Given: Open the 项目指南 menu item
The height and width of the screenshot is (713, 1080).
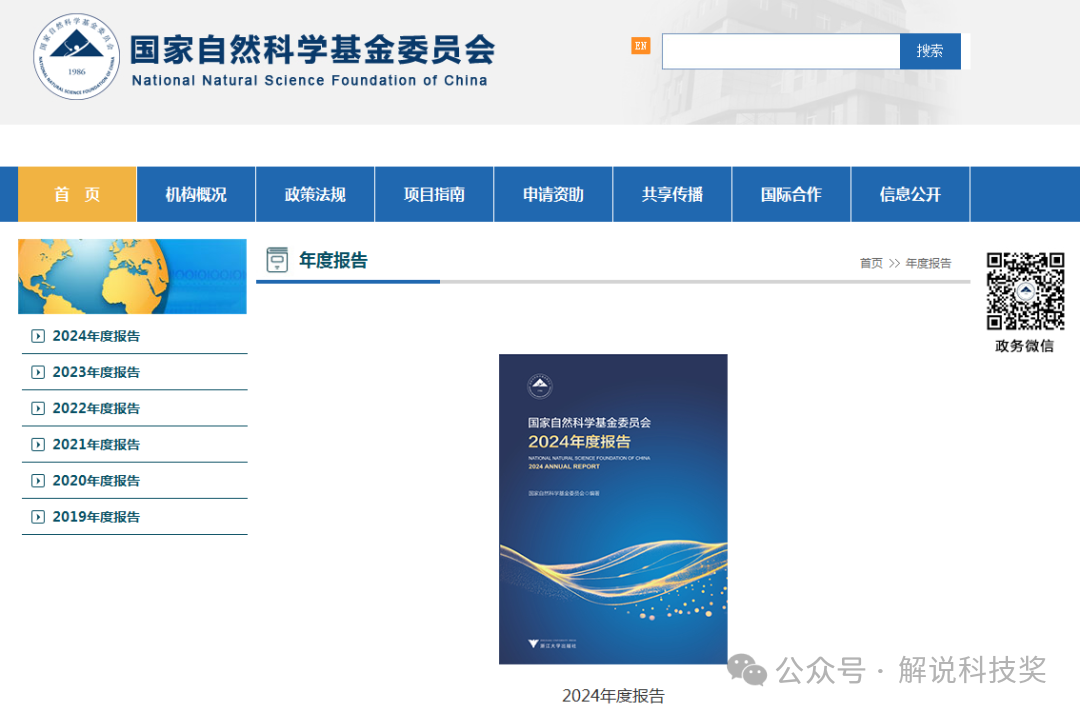Looking at the screenshot, I should click(x=434, y=194).
